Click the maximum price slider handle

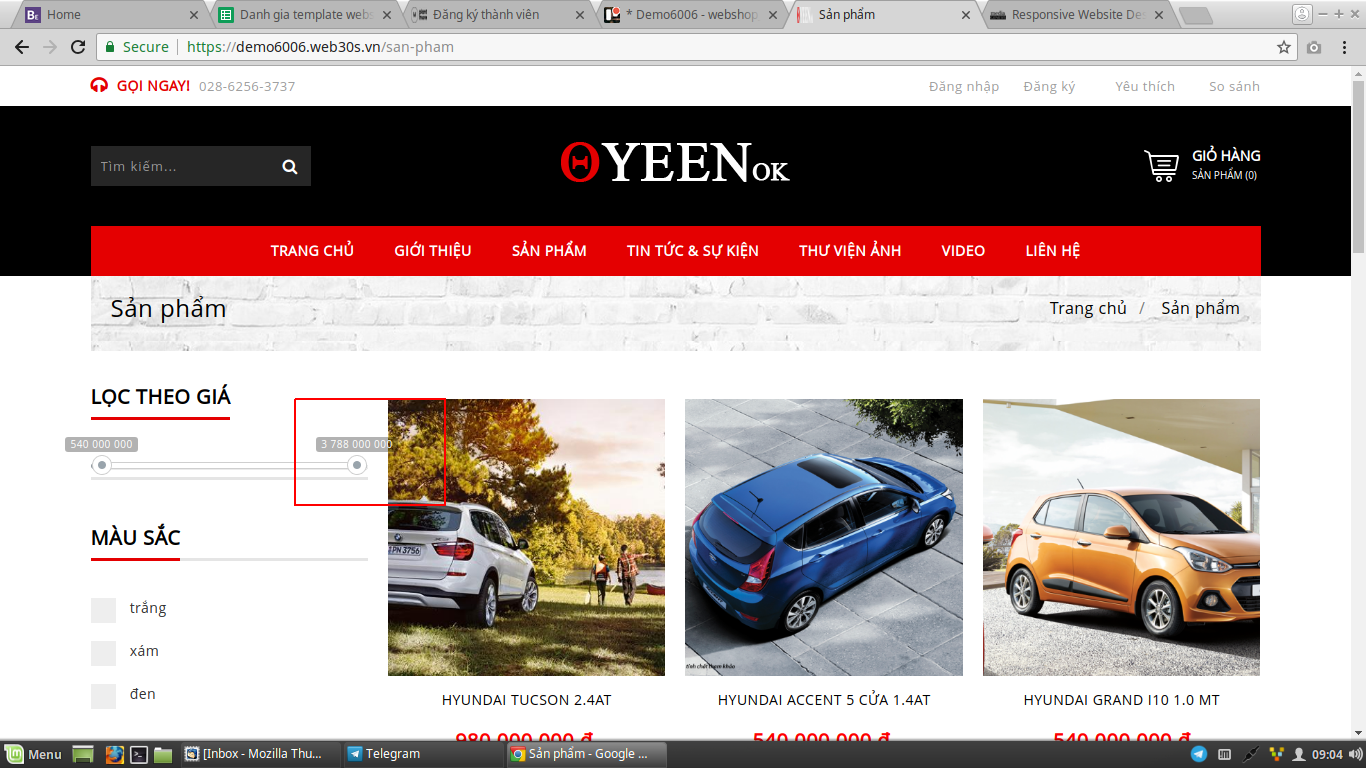click(357, 465)
